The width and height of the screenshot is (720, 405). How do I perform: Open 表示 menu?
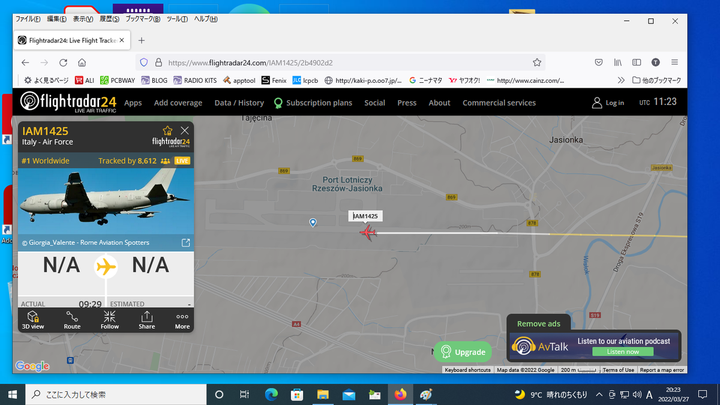point(83,19)
